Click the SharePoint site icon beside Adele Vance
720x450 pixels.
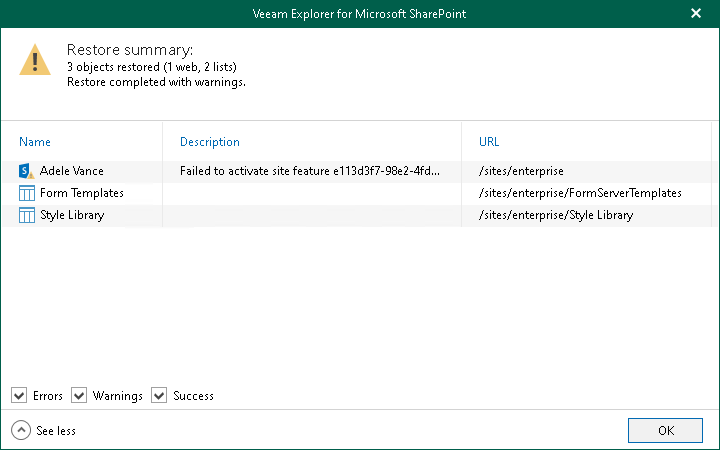(x=27, y=171)
